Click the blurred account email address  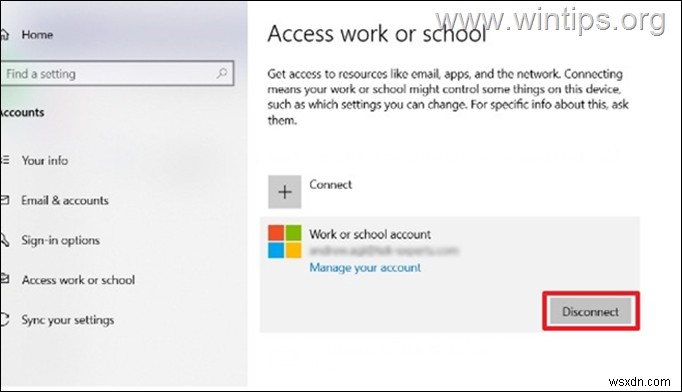(x=384, y=251)
